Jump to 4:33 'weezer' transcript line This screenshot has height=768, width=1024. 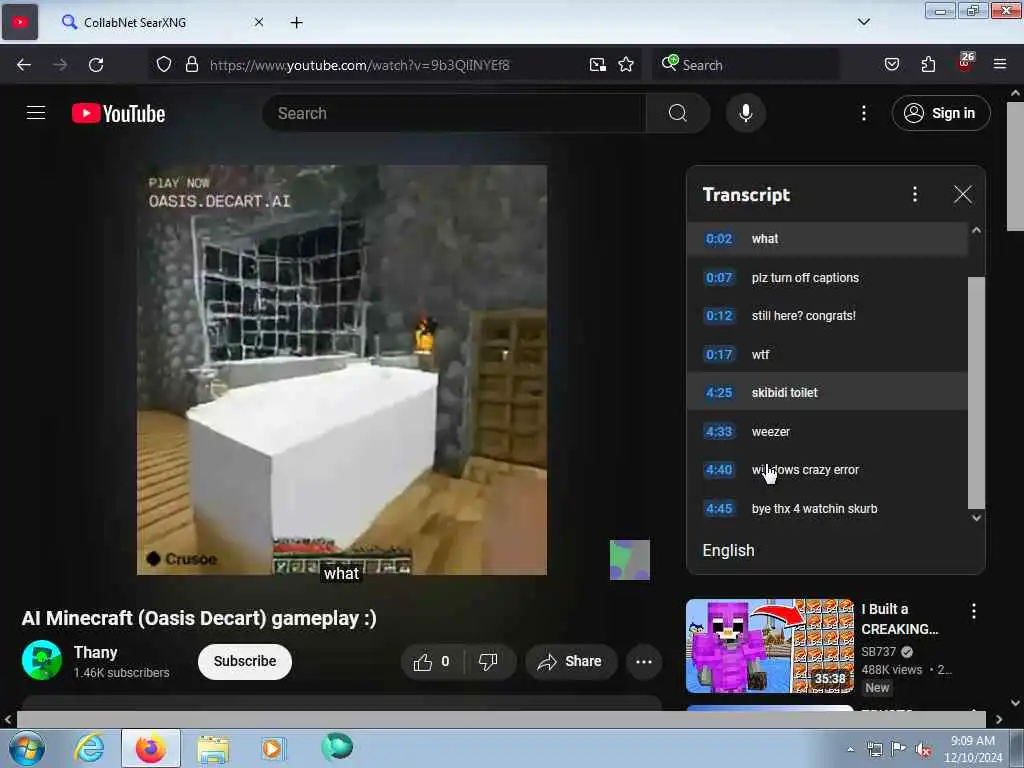click(x=827, y=432)
